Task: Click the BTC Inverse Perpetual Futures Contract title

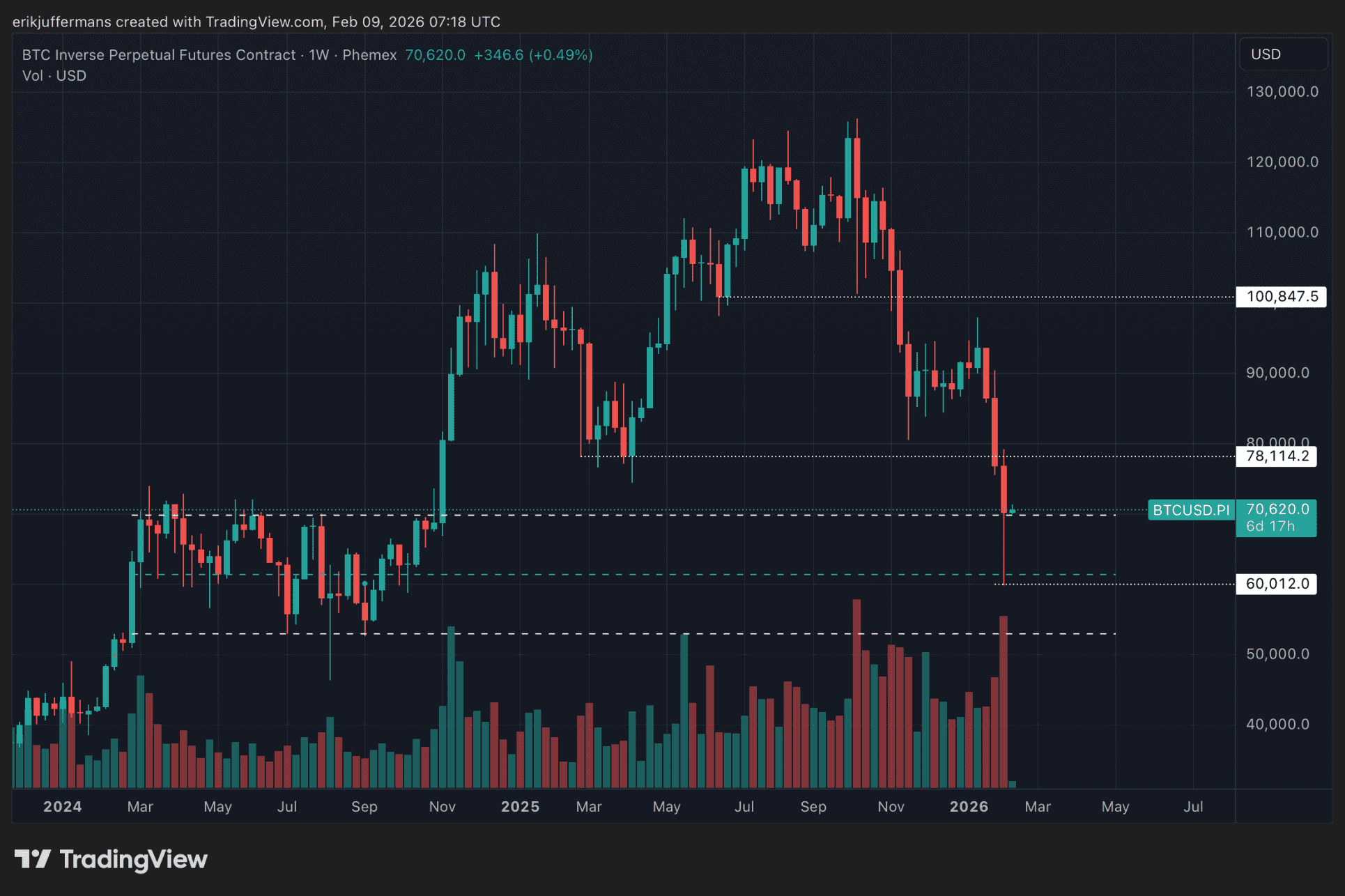Action: point(159,55)
